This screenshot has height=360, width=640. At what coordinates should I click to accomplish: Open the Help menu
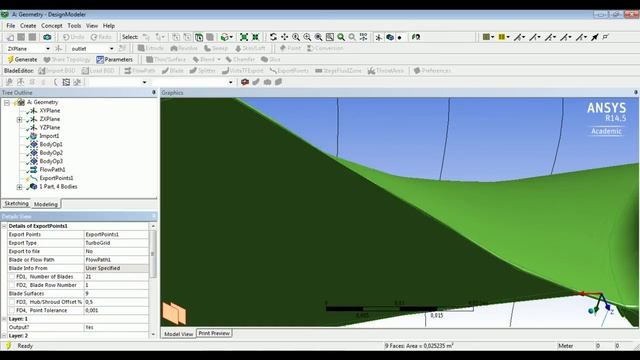pos(109,26)
